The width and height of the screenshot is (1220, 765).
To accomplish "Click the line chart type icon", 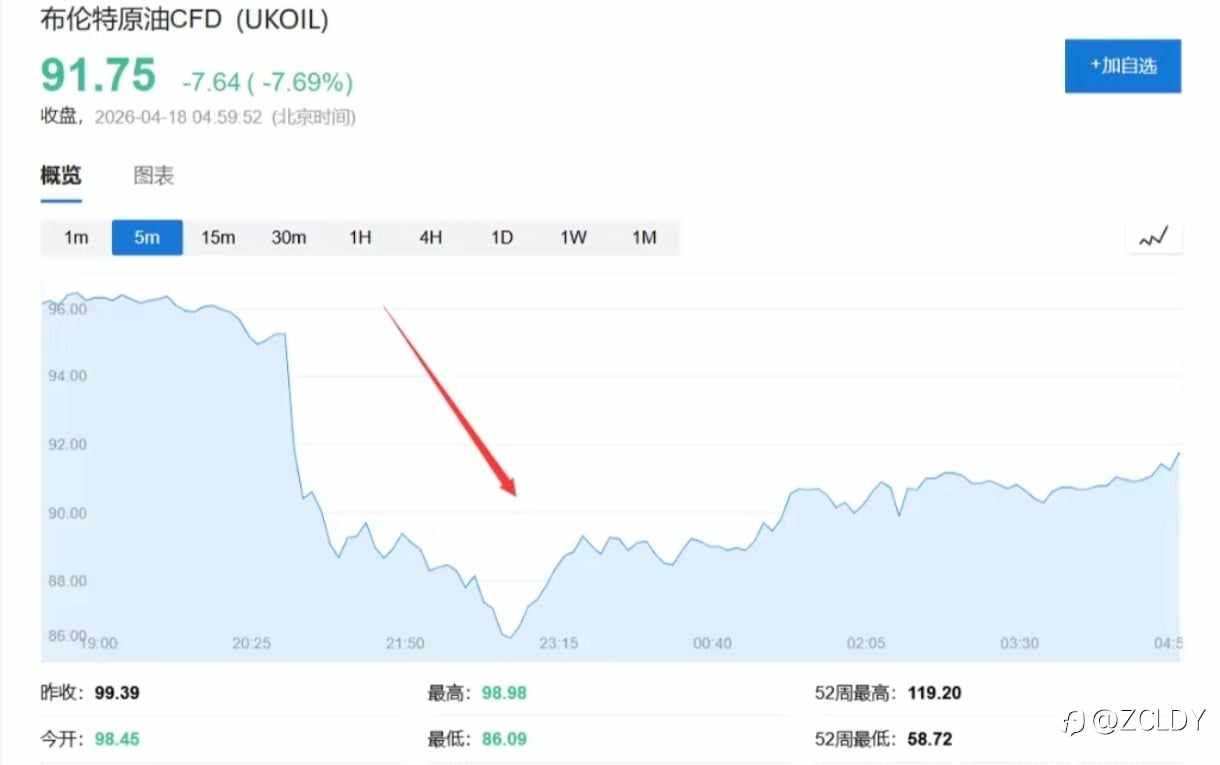I will [x=1153, y=238].
